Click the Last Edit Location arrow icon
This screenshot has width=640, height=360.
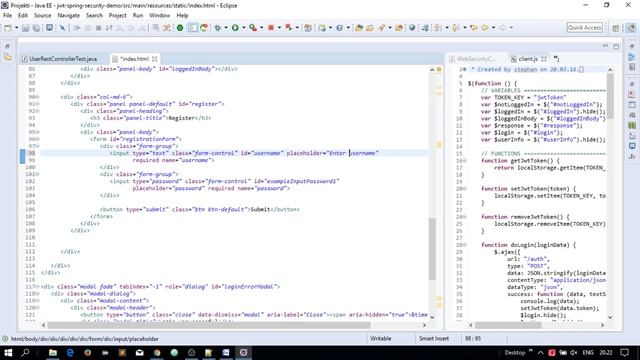(x=474, y=28)
